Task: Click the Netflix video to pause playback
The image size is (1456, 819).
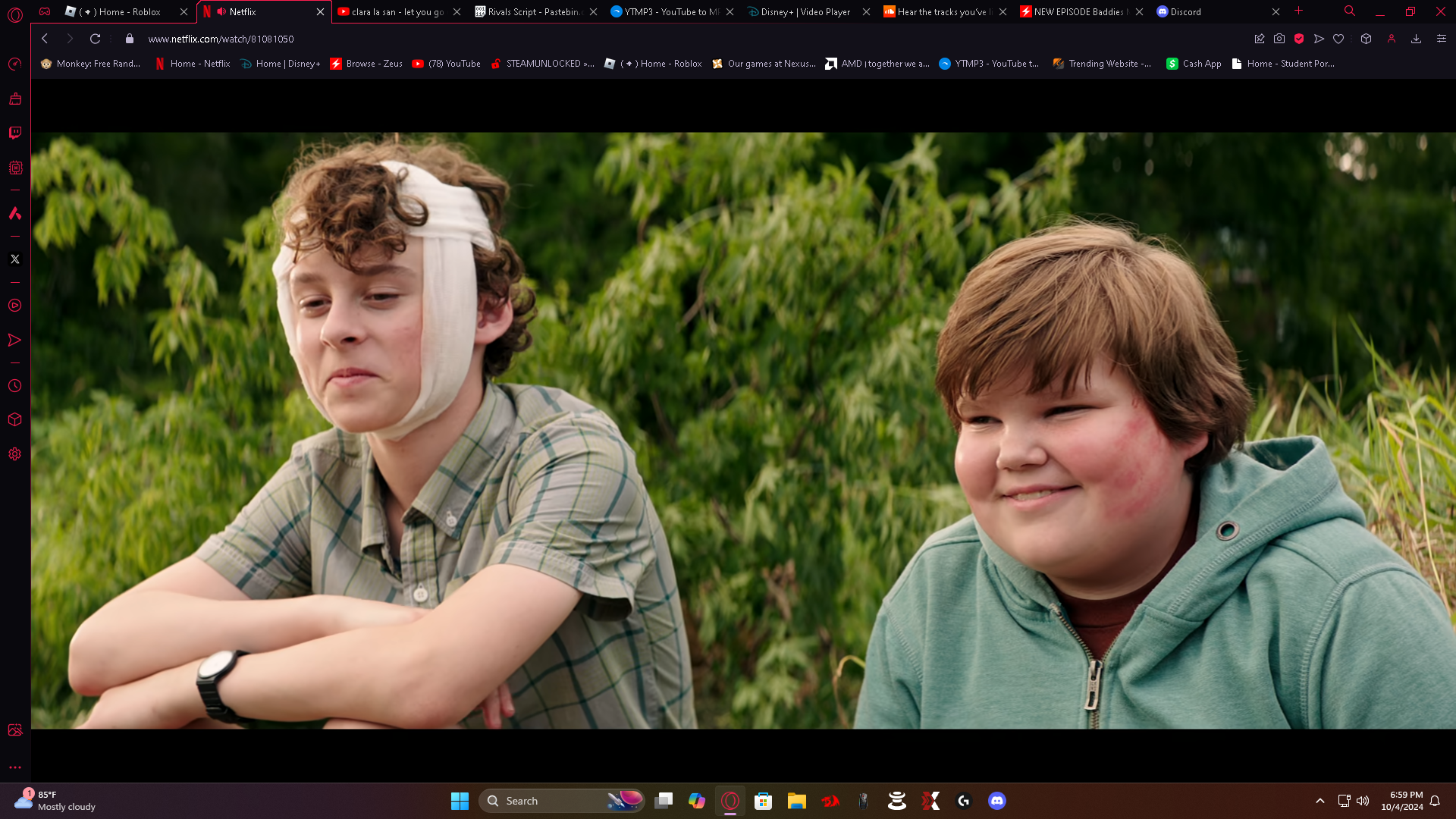Action: tap(743, 431)
